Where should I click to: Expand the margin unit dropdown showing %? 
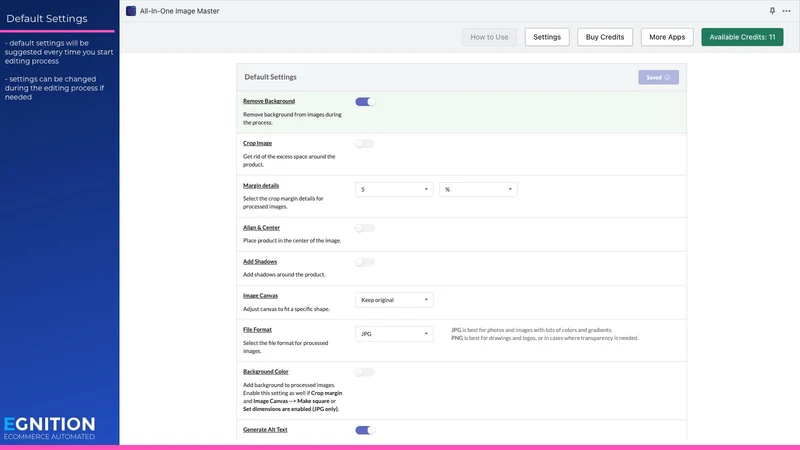click(478, 189)
